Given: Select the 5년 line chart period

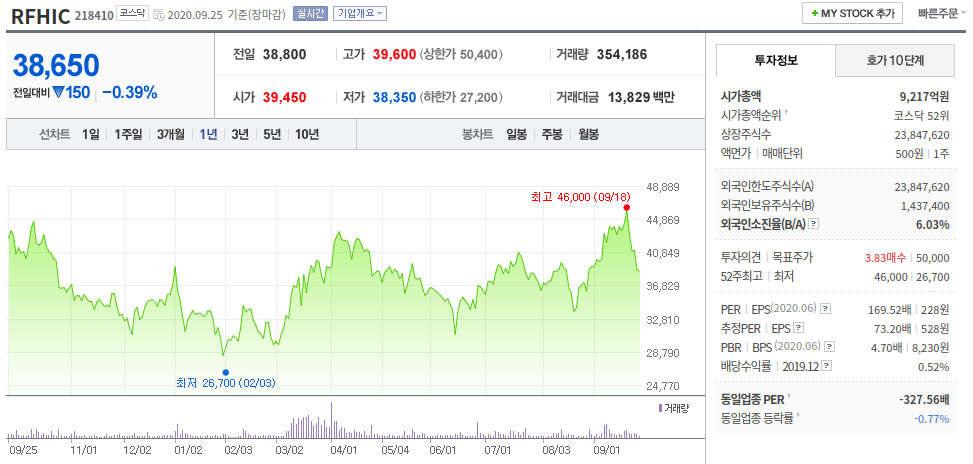Looking at the screenshot, I should pyautogui.click(x=272, y=134).
